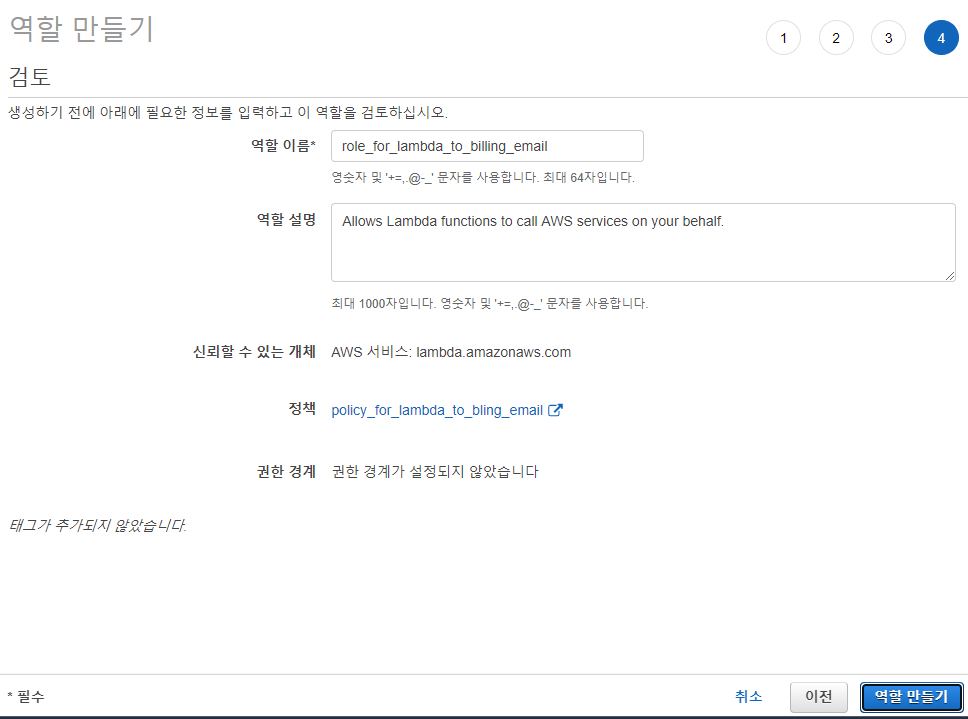Go to step 2 of the wizard
This screenshot has height=719, width=968.
pyautogui.click(x=836, y=38)
